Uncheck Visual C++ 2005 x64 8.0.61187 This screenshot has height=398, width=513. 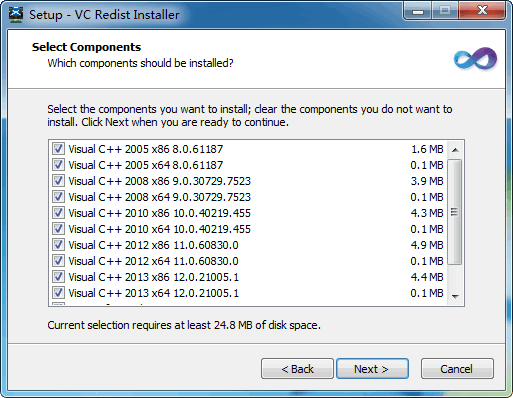click(x=58, y=165)
